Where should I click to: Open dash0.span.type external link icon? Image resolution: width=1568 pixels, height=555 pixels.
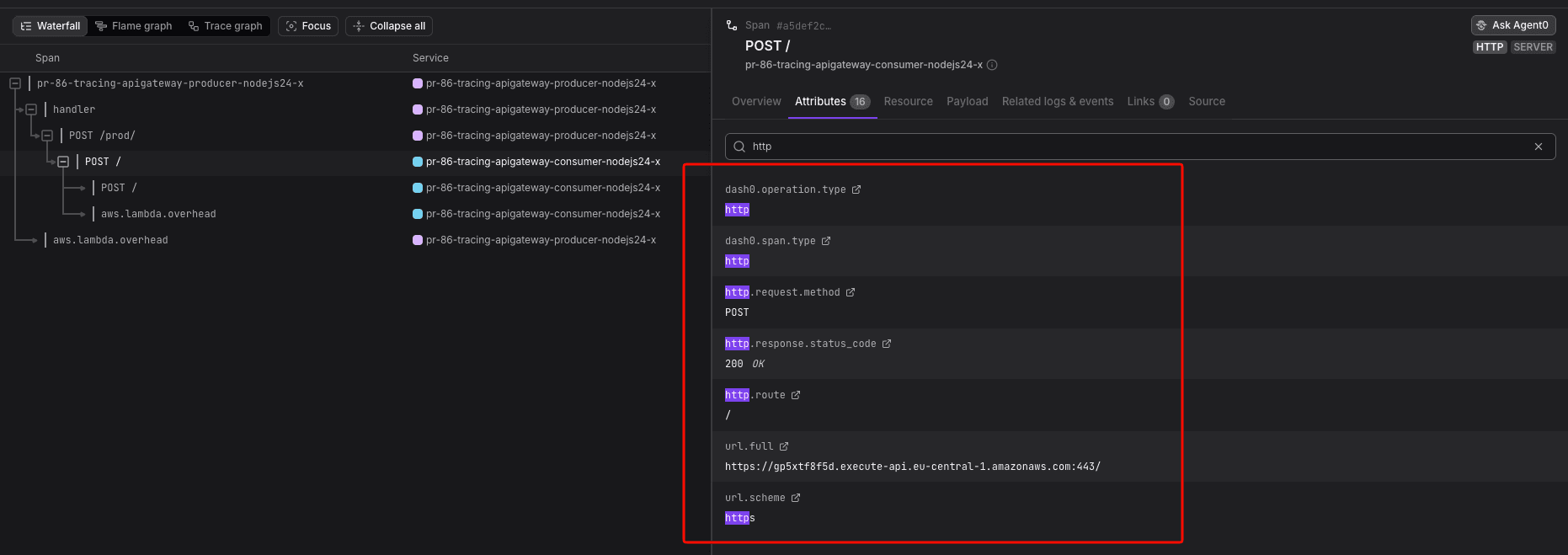(x=826, y=241)
